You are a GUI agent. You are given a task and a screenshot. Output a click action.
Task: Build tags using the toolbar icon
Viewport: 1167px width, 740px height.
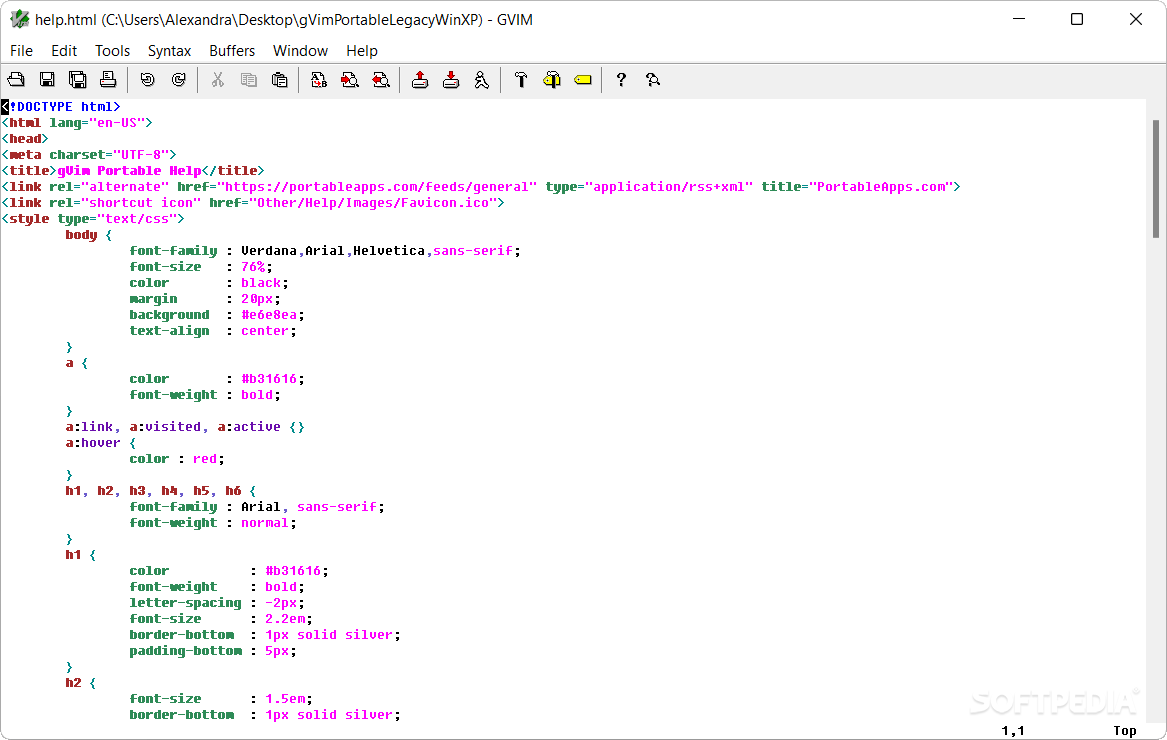pyautogui.click(x=551, y=80)
